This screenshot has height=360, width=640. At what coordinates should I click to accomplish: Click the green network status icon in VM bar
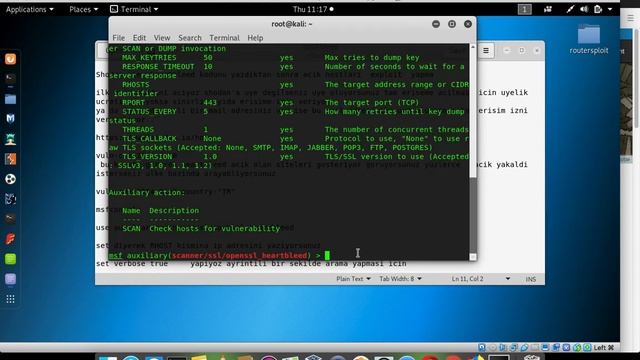pos(587,348)
